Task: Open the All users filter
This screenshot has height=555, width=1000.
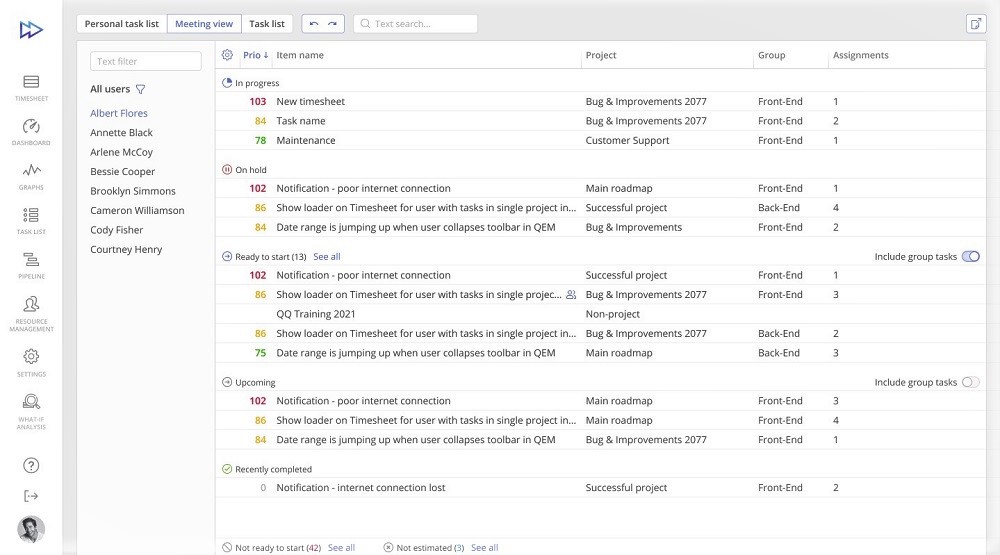Action: pyautogui.click(x=140, y=89)
